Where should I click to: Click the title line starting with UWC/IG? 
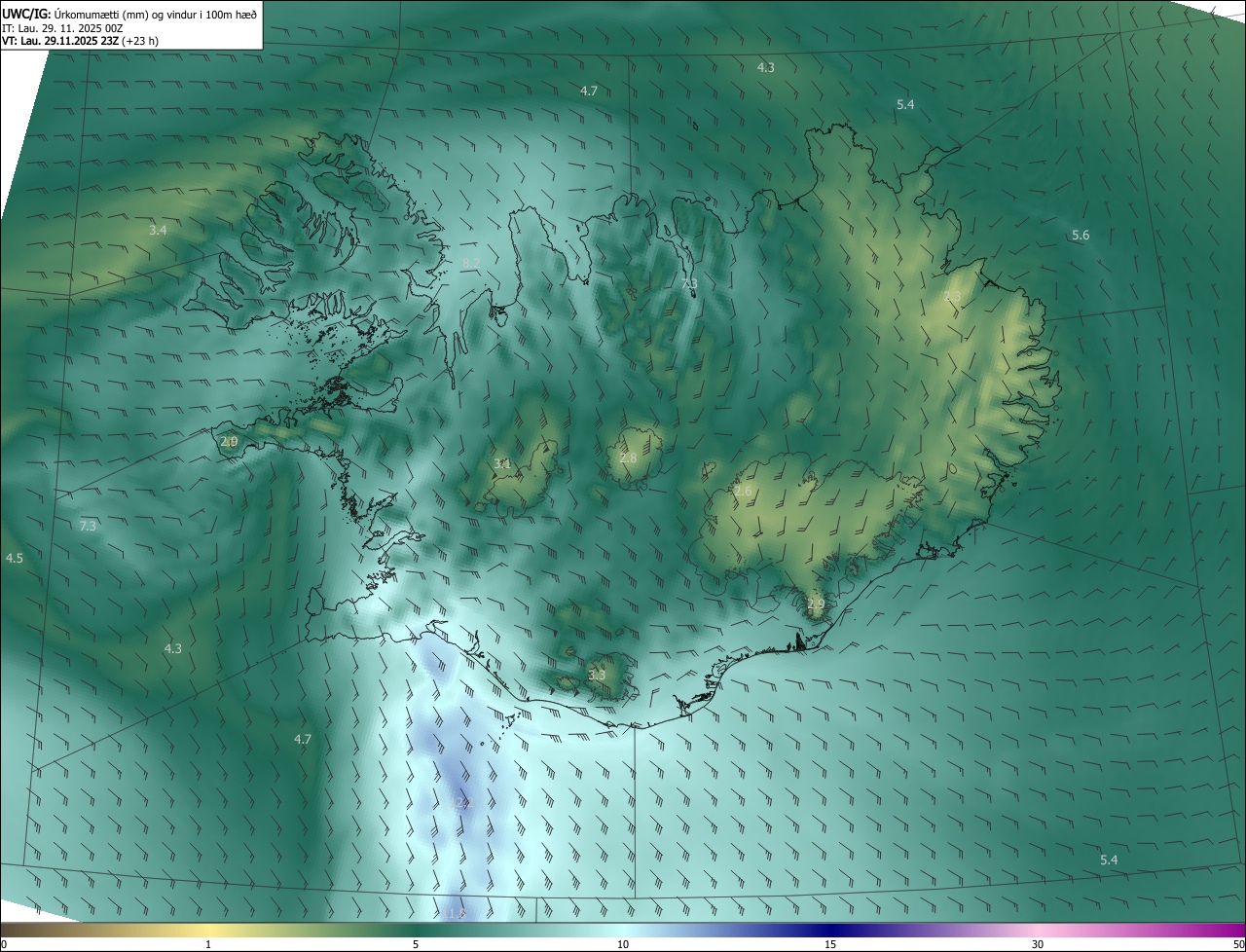(129, 14)
